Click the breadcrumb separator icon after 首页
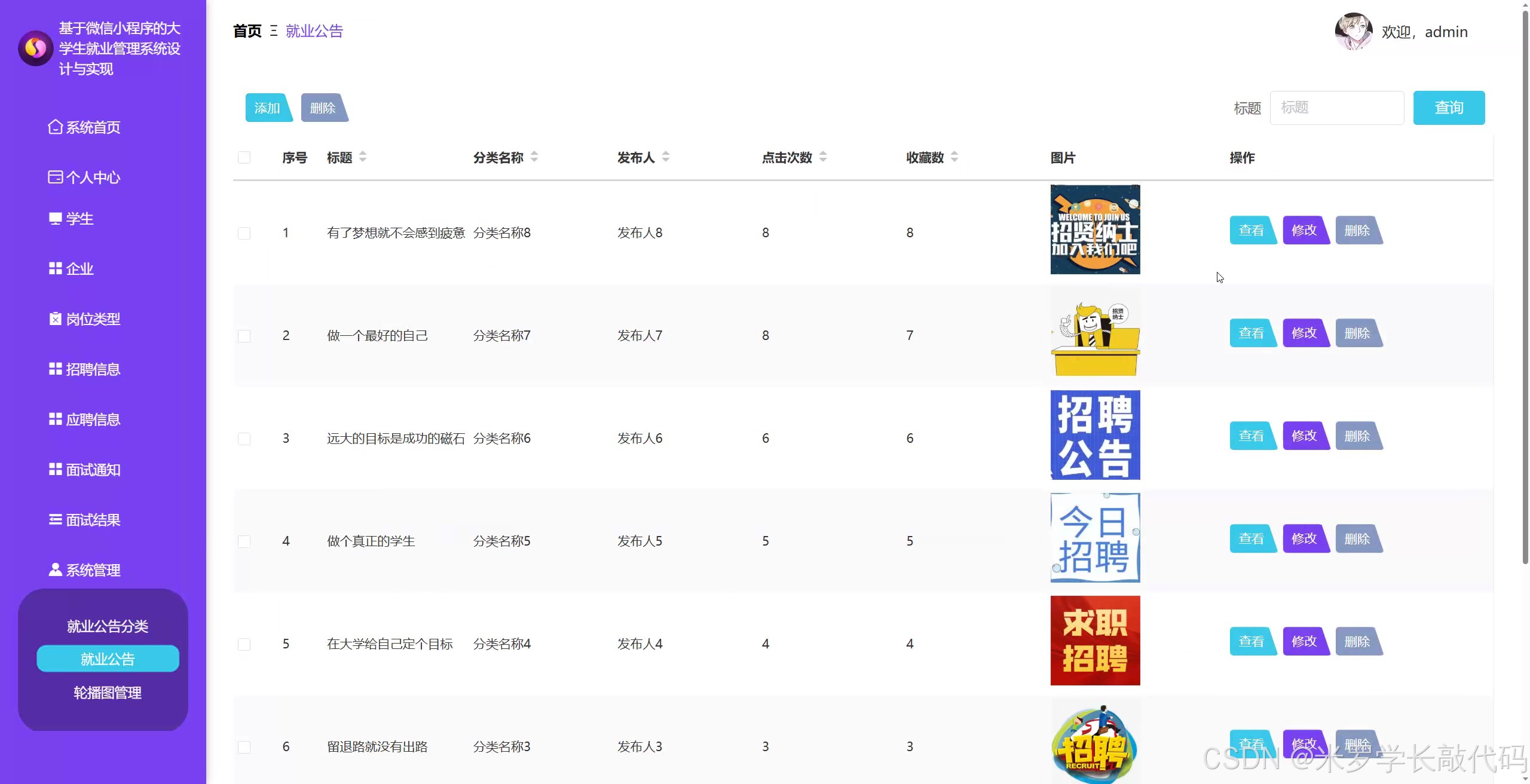This screenshot has height=784, width=1530. pyautogui.click(x=274, y=31)
